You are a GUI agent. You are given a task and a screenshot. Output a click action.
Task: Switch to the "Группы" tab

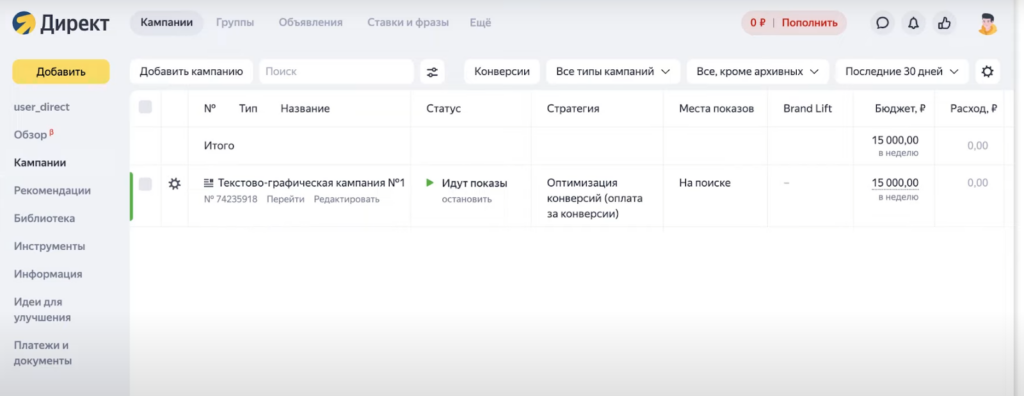pos(235,23)
